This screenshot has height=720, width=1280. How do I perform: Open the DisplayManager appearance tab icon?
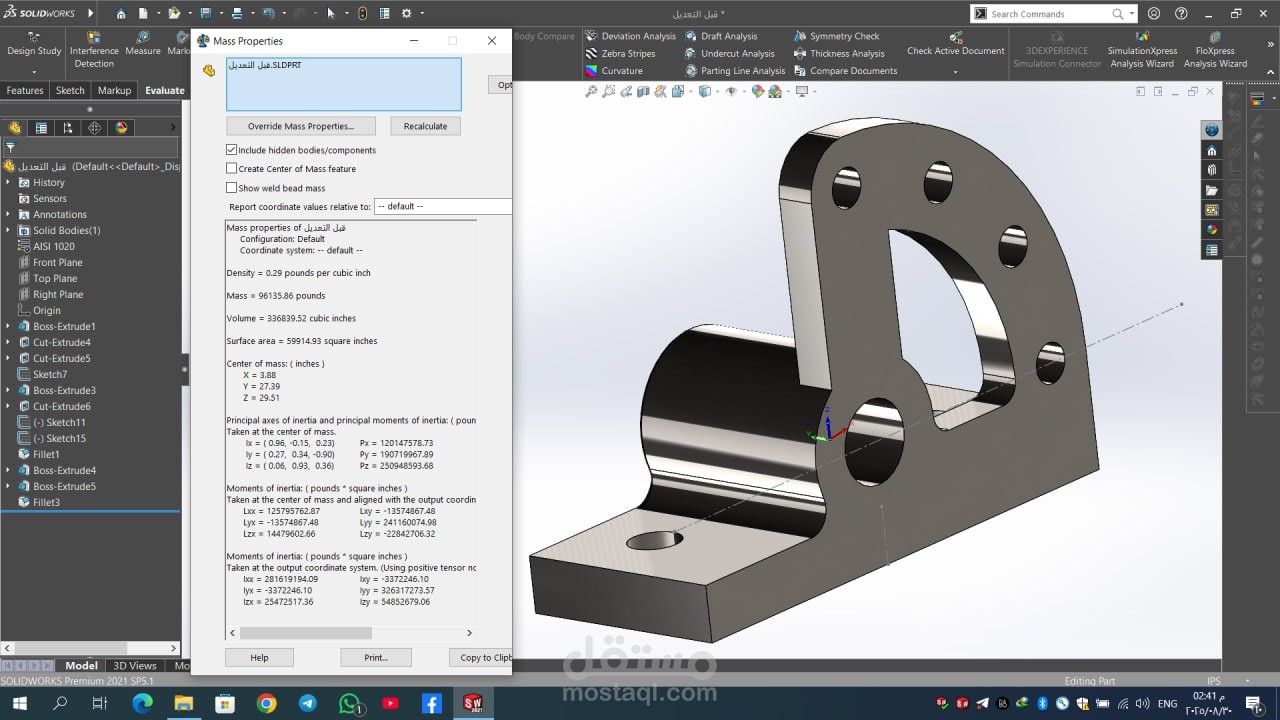[x=121, y=128]
